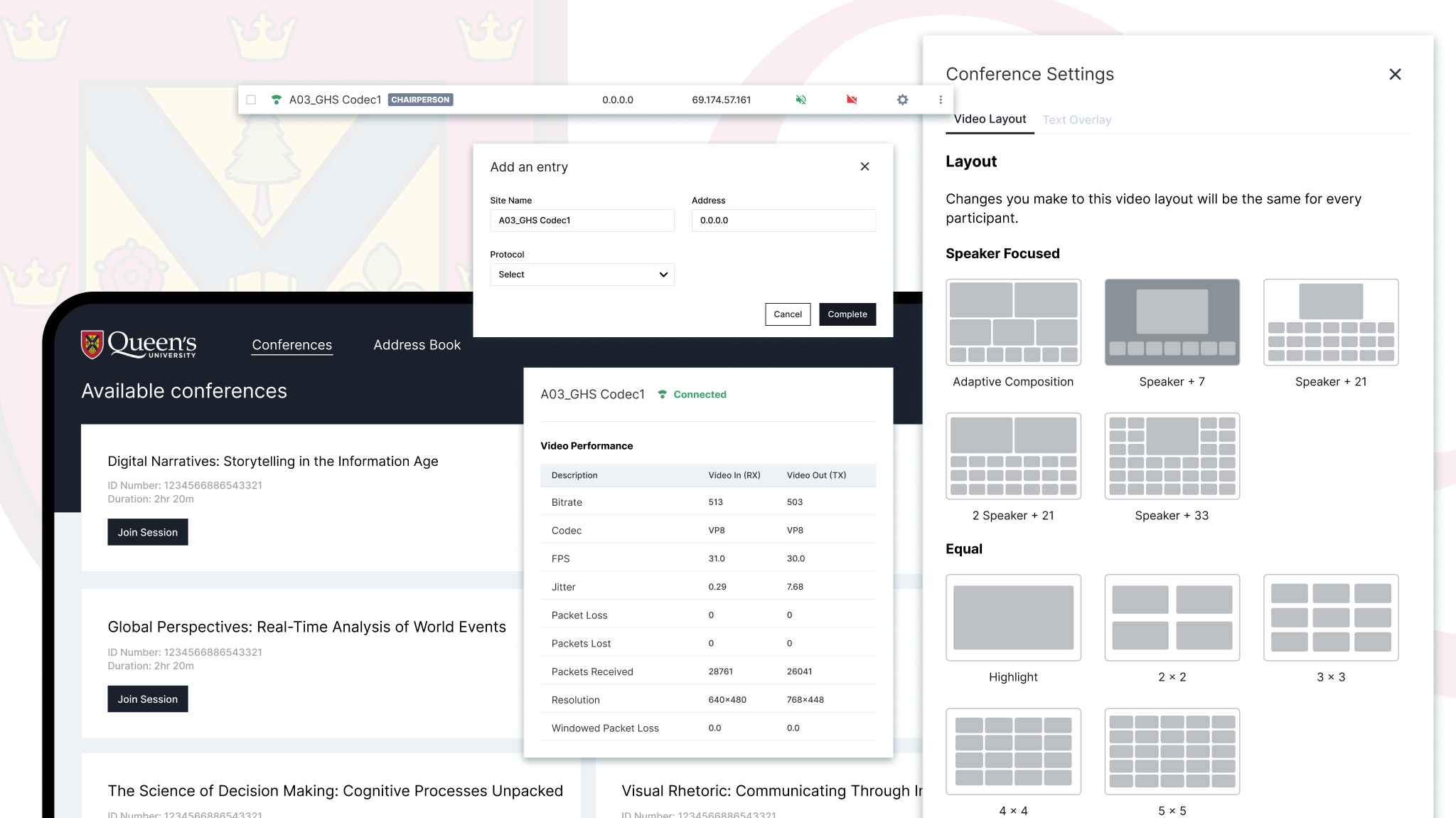
Task: Click the Address input field
Action: (x=783, y=221)
